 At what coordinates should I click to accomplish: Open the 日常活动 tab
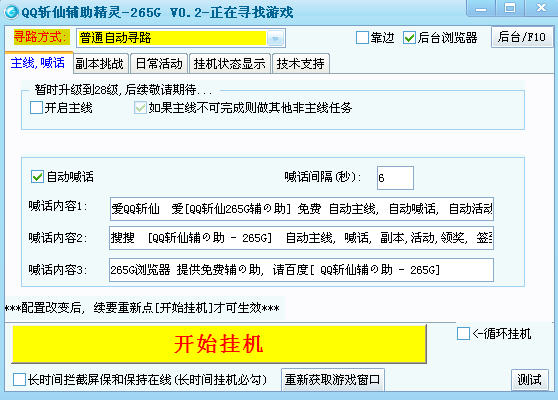(159, 64)
